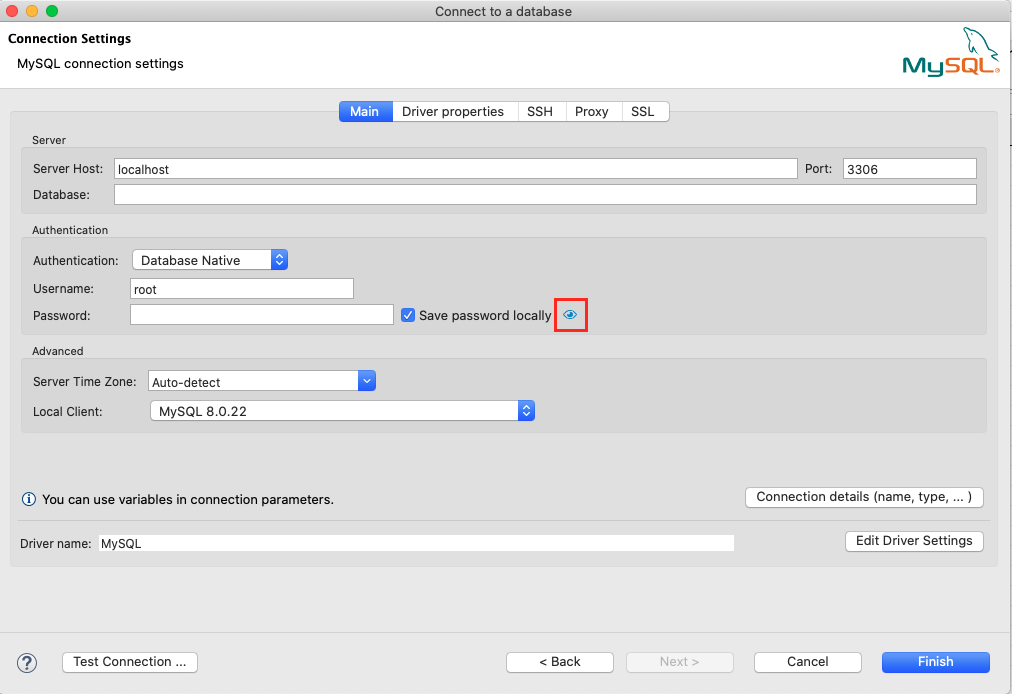The width and height of the screenshot is (1012, 694).
Task: Focus the Password input field
Action: [262, 315]
